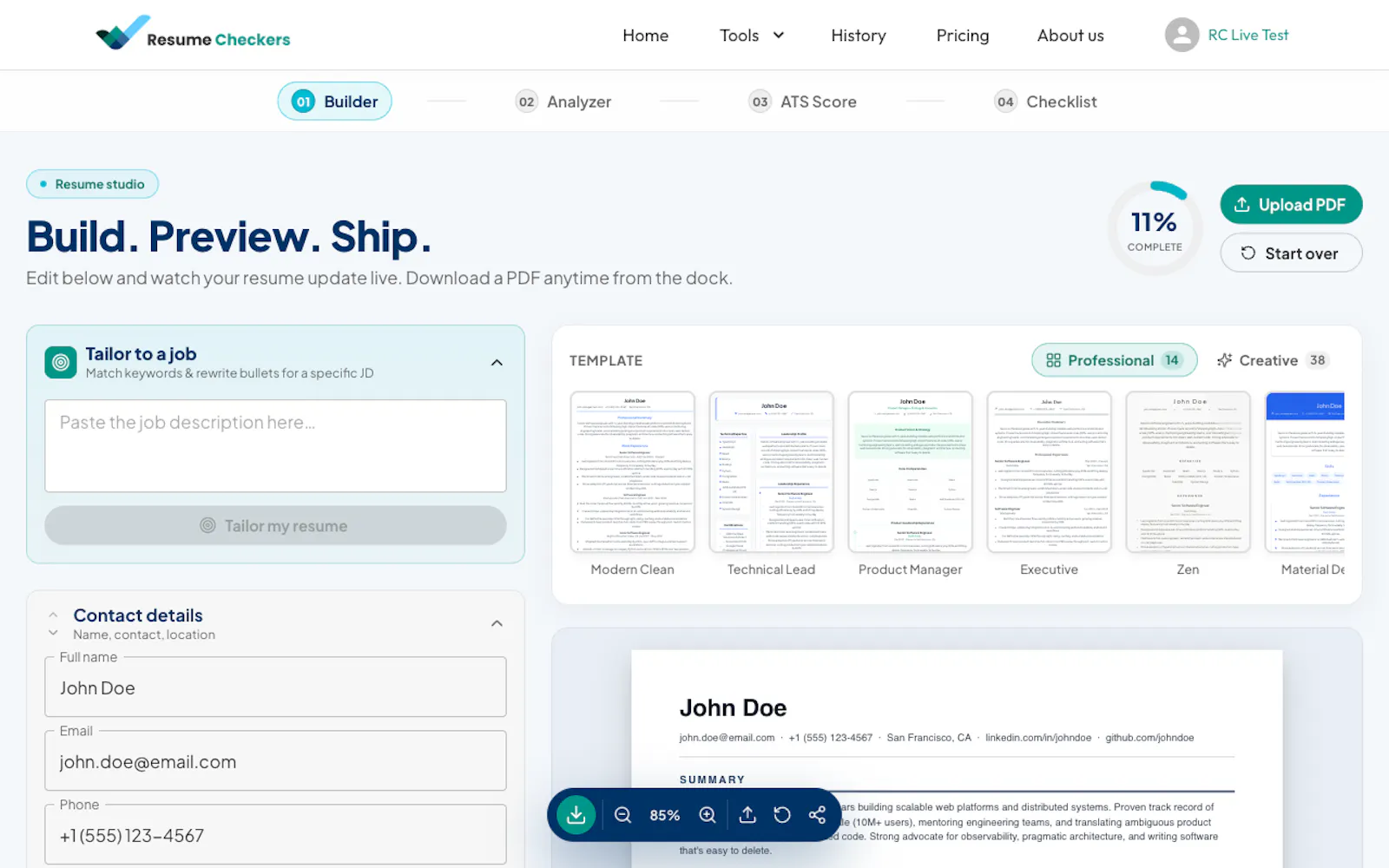The image size is (1389, 868).
Task: Switch to step 04 Checklist
Action: coord(1045,102)
